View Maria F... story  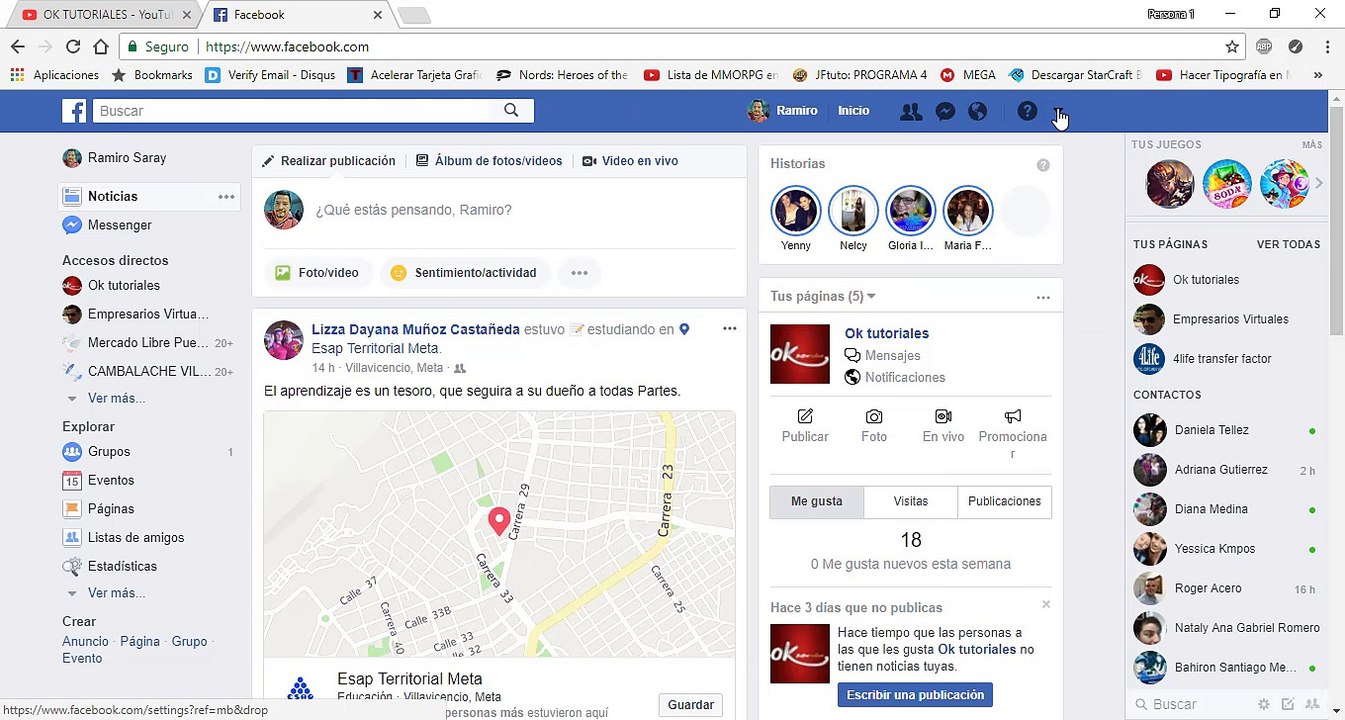[968, 211]
